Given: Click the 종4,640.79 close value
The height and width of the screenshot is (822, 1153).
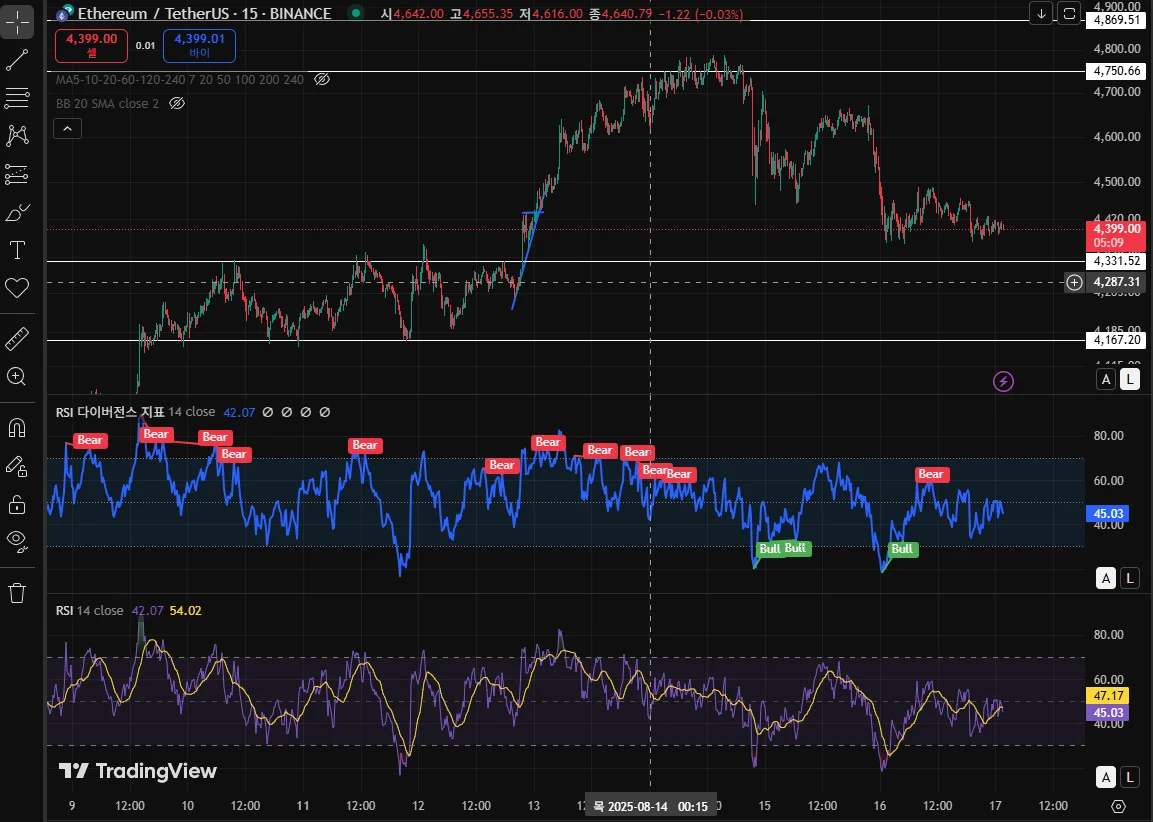Looking at the screenshot, I should pyautogui.click(x=621, y=14).
